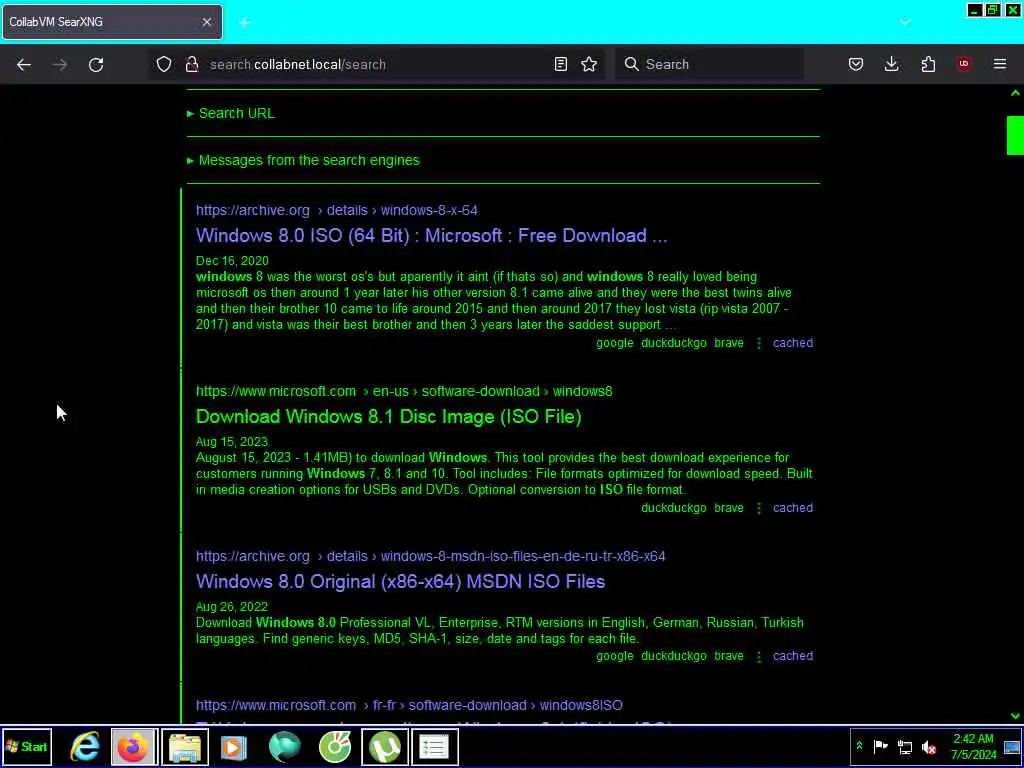Open cached link for Windows 8.1 Disc Image result
The image size is (1024, 768).
793,508
